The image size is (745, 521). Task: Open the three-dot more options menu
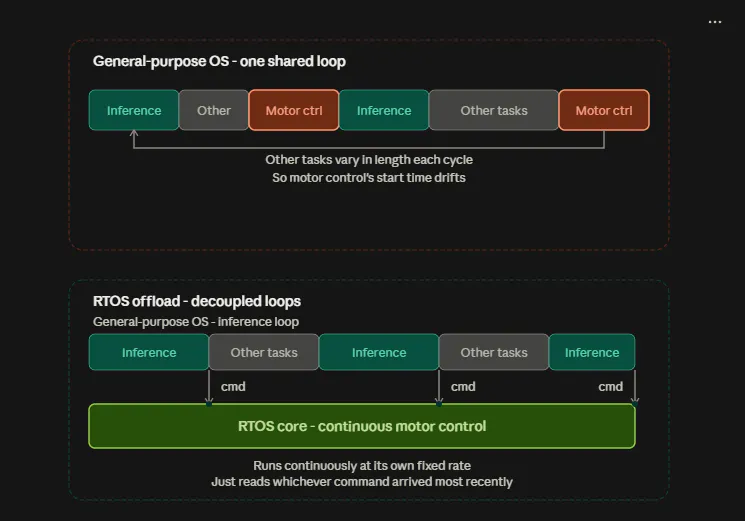[715, 22]
